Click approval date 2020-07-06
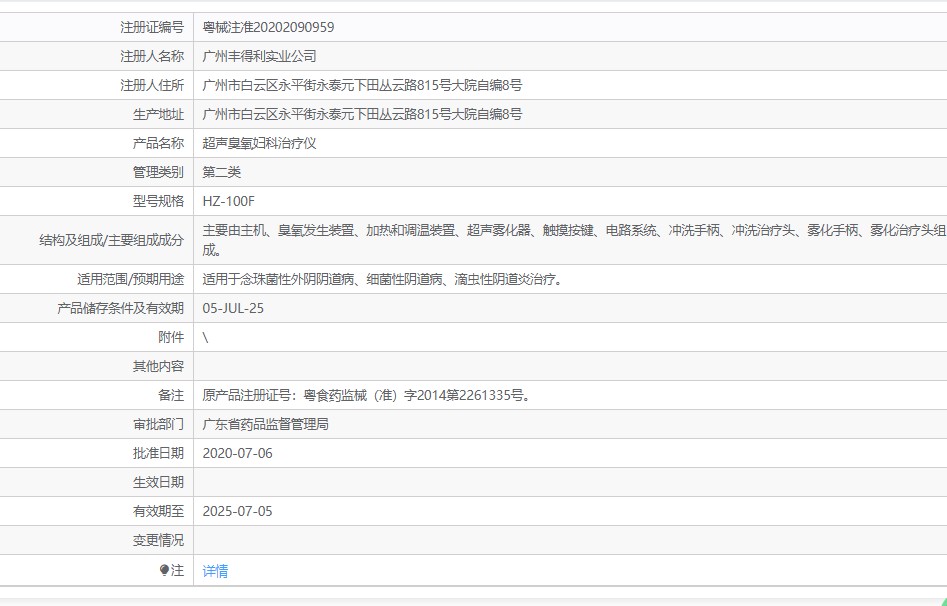Screen dimensions: 947x606 (237, 453)
